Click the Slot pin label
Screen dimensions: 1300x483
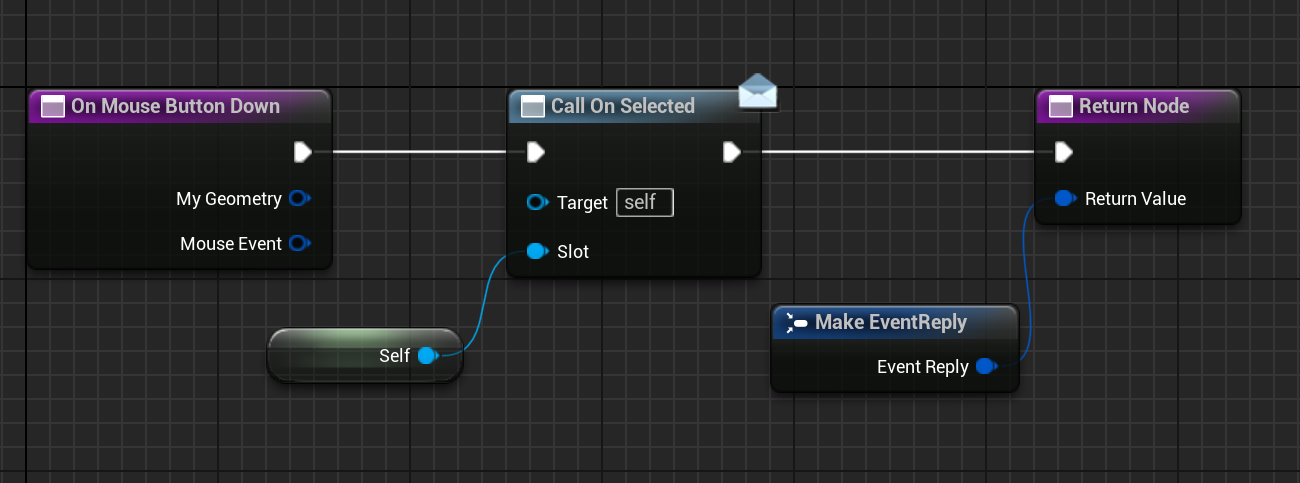pyautogui.click(x=573, y=252)
